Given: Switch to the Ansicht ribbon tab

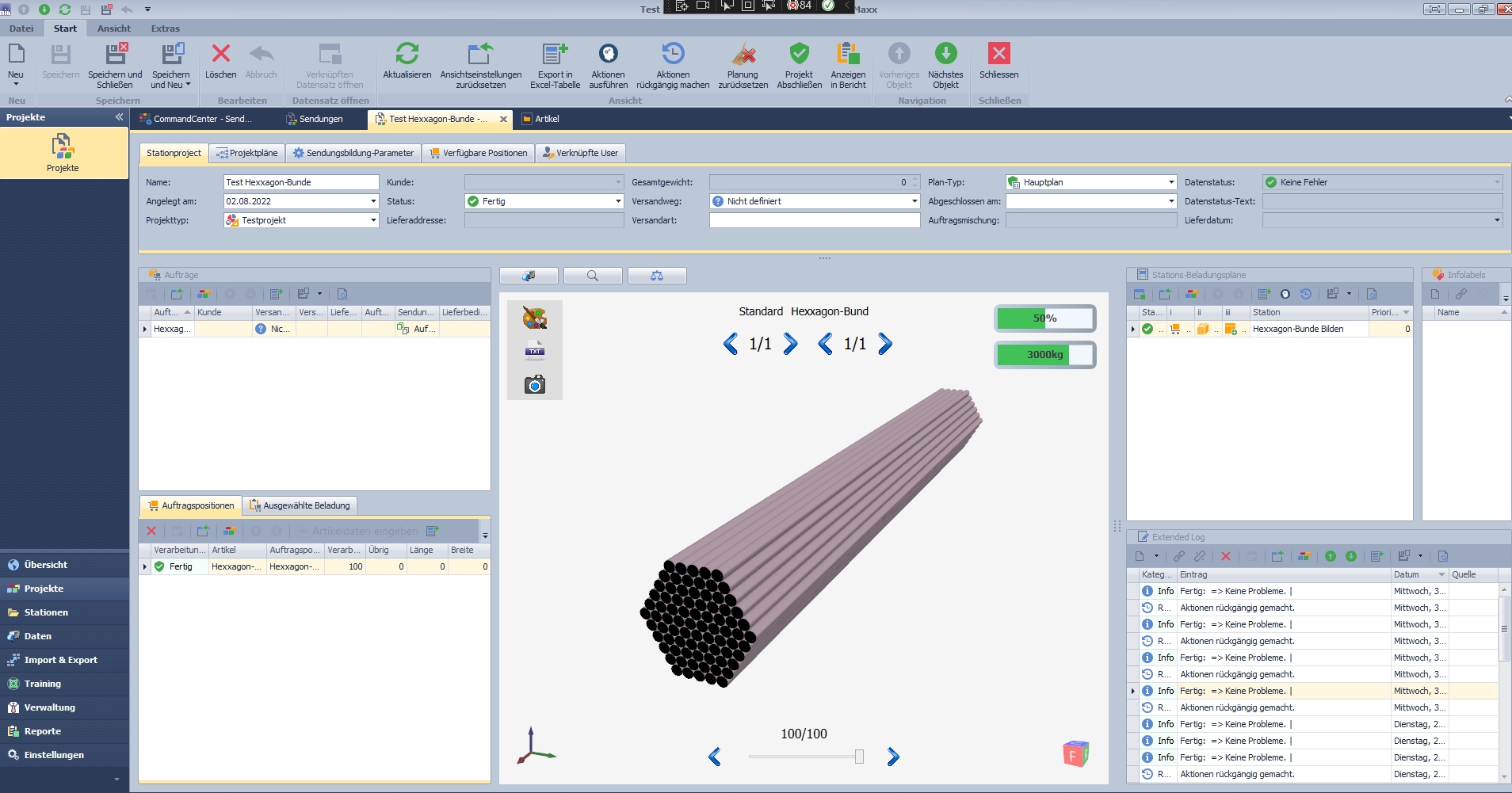Looking at the screenshot, I should pyautogui.click(x=114, y=29).
